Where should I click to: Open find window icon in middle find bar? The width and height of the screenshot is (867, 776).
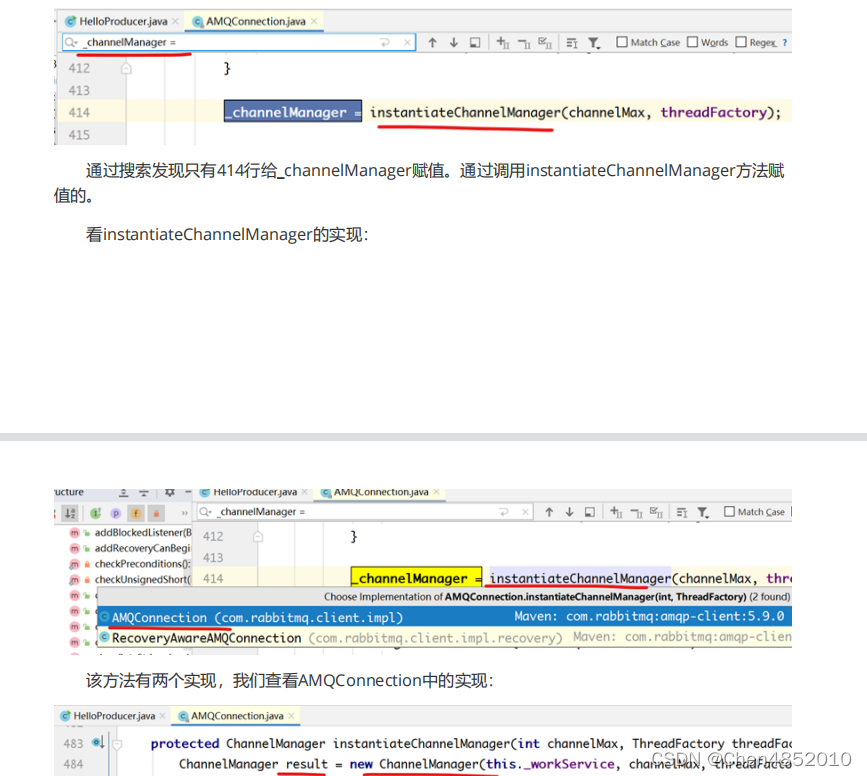coord(590,512)
